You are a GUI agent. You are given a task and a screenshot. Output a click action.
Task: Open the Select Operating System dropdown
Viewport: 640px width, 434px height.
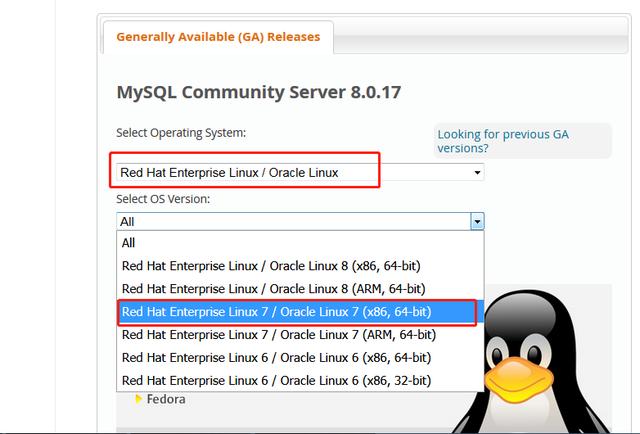pos(300,172)
